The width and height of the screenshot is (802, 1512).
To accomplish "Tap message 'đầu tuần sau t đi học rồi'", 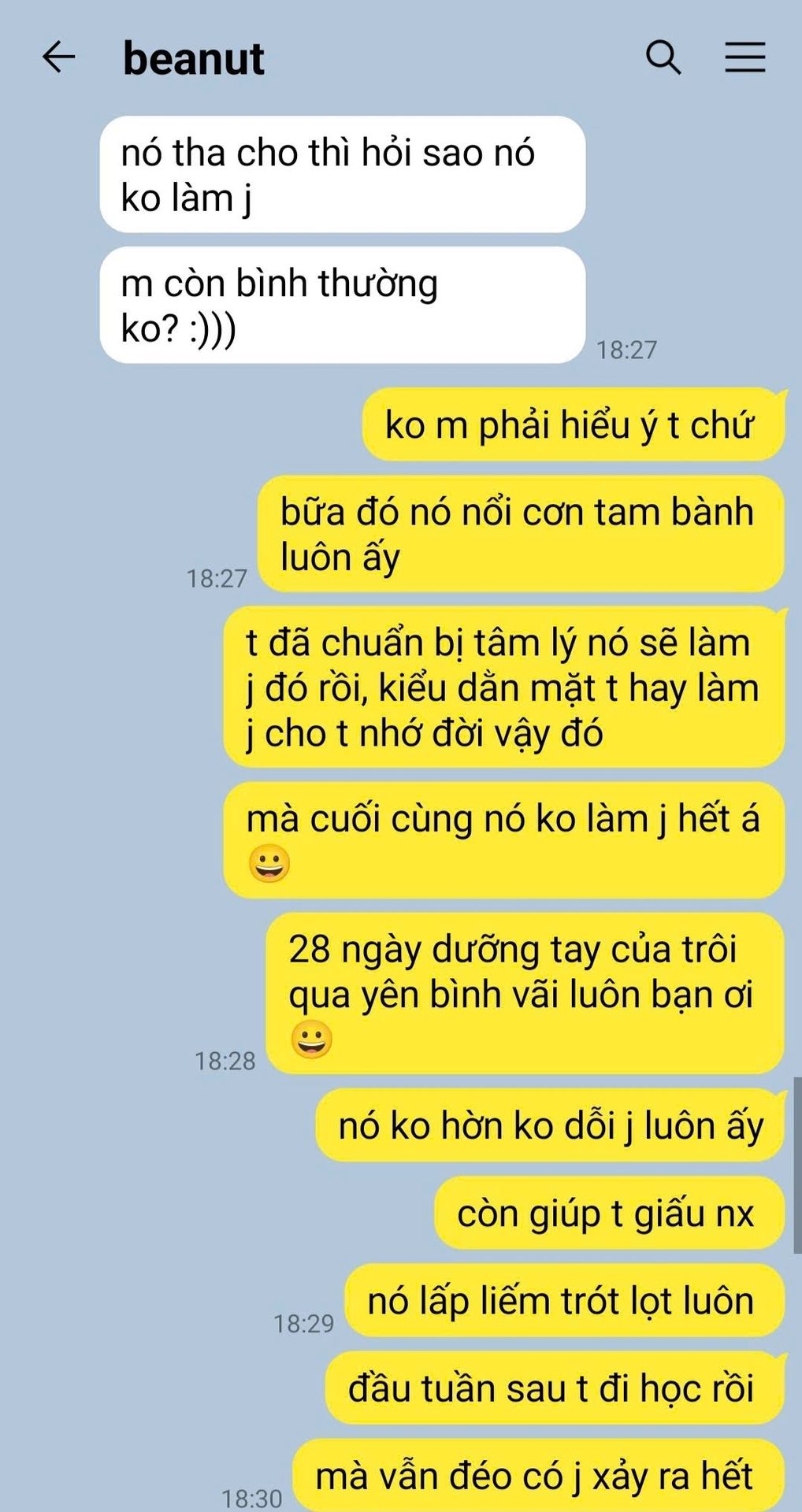I will [x=555, y=1388].
